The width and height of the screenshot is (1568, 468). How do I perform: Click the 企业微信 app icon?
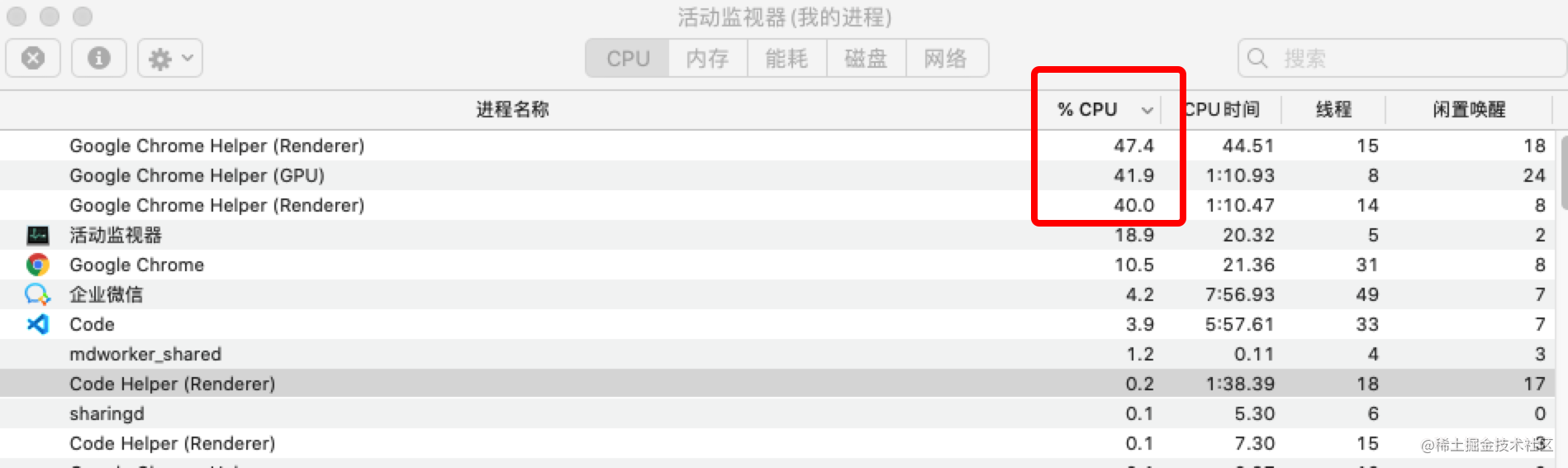(37, 294)
